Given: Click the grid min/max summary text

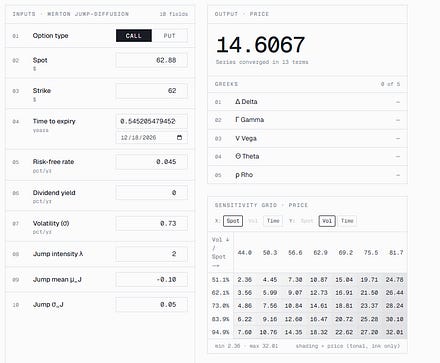Looking at the screenshot, I should [246, 346].
